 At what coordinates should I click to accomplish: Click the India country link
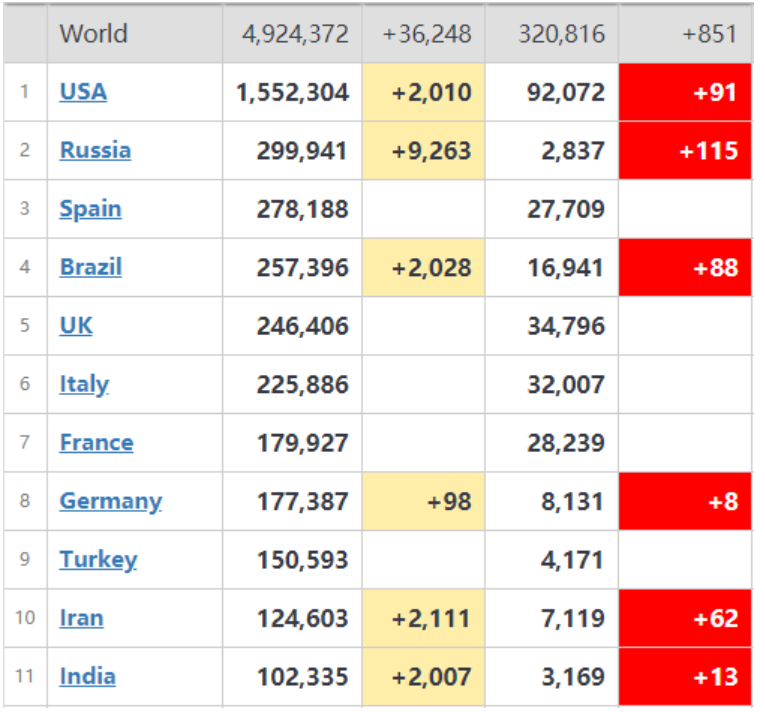tap(87, 676)
